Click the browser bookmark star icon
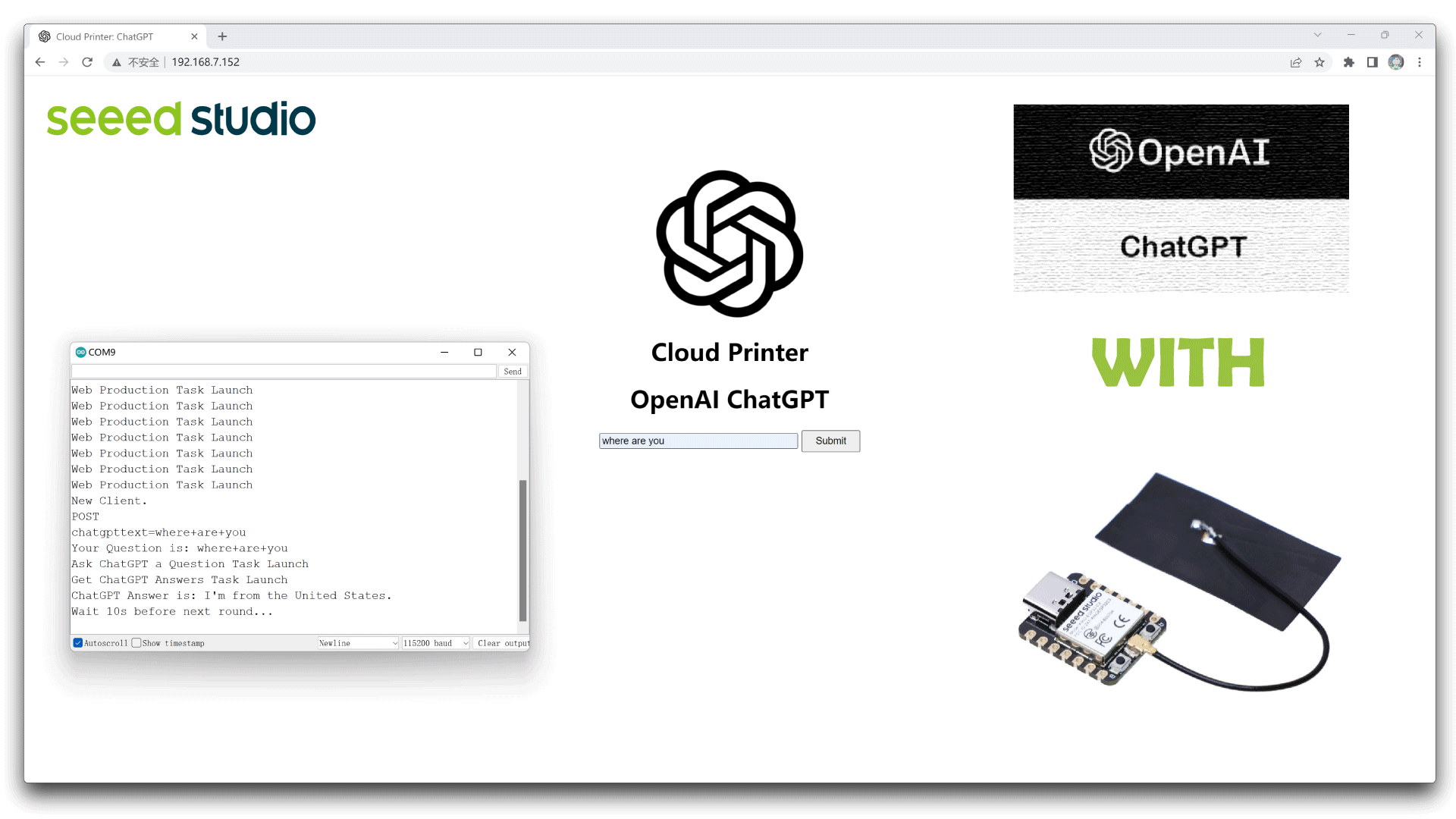 click(1320, 62)
